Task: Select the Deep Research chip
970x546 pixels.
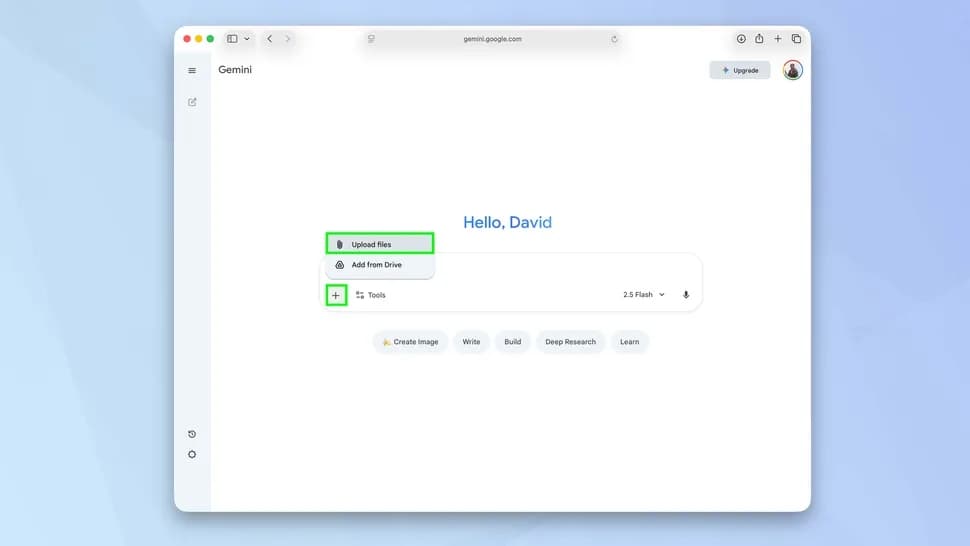Action: point(570,342)
